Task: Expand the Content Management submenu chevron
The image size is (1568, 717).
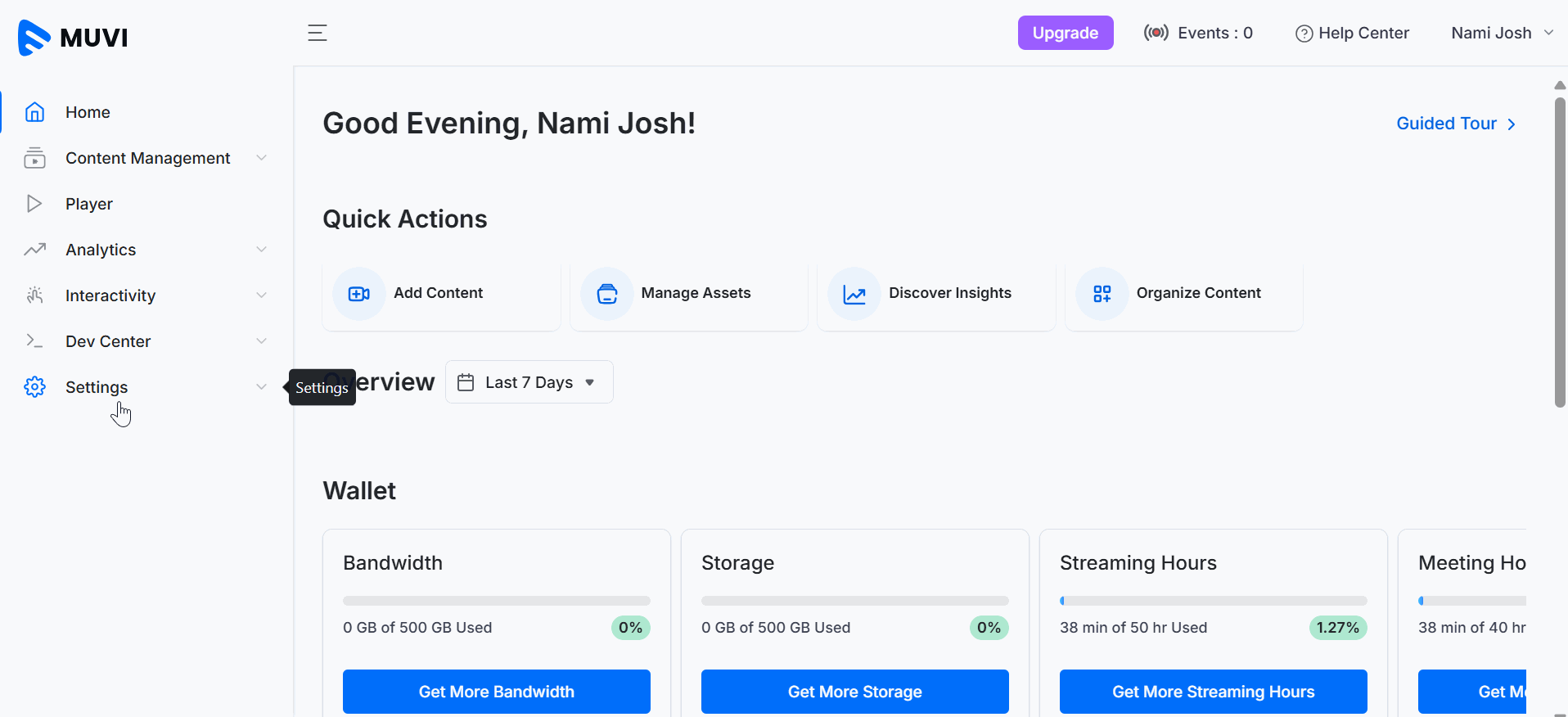Action: pyautogui.click(x=262, y=158)
